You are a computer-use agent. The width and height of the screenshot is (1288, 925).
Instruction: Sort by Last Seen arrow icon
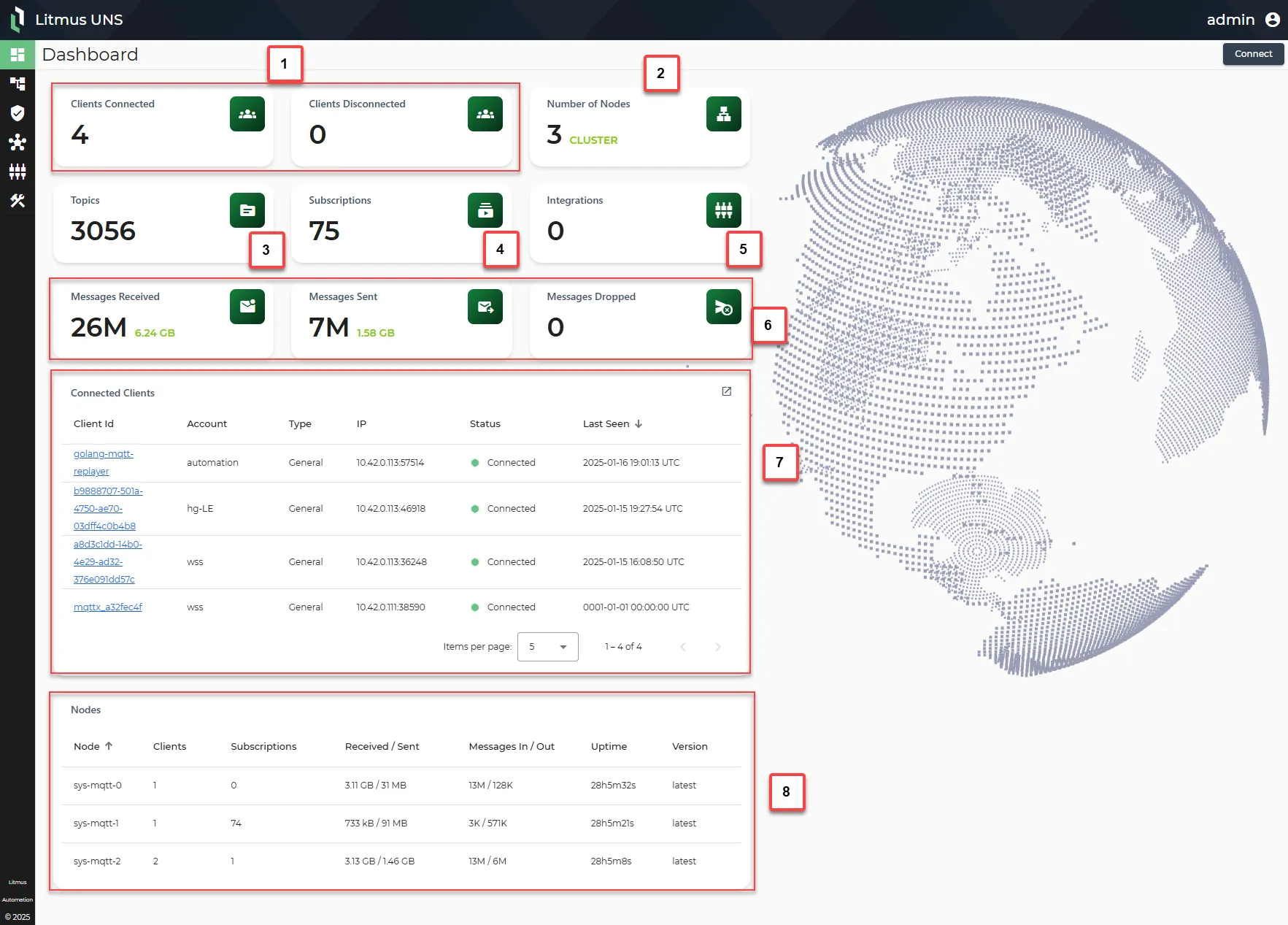(x=639, y=423)
